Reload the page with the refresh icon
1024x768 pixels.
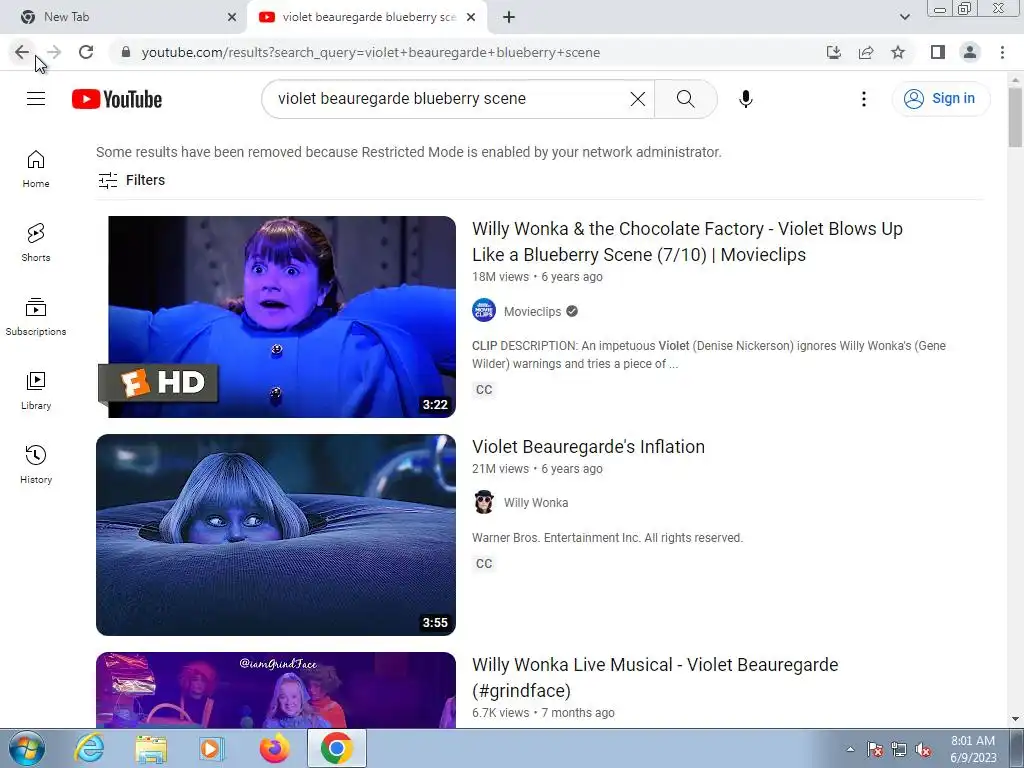(86, 52)
